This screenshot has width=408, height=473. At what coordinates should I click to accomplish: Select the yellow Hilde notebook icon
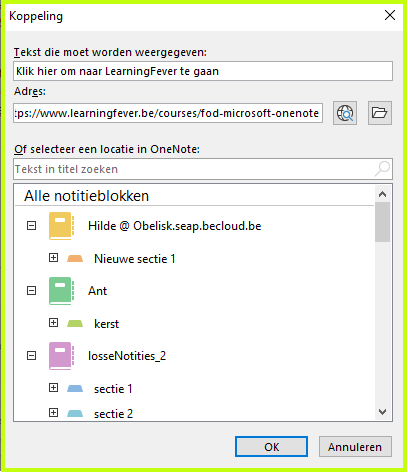coord(61,226)
